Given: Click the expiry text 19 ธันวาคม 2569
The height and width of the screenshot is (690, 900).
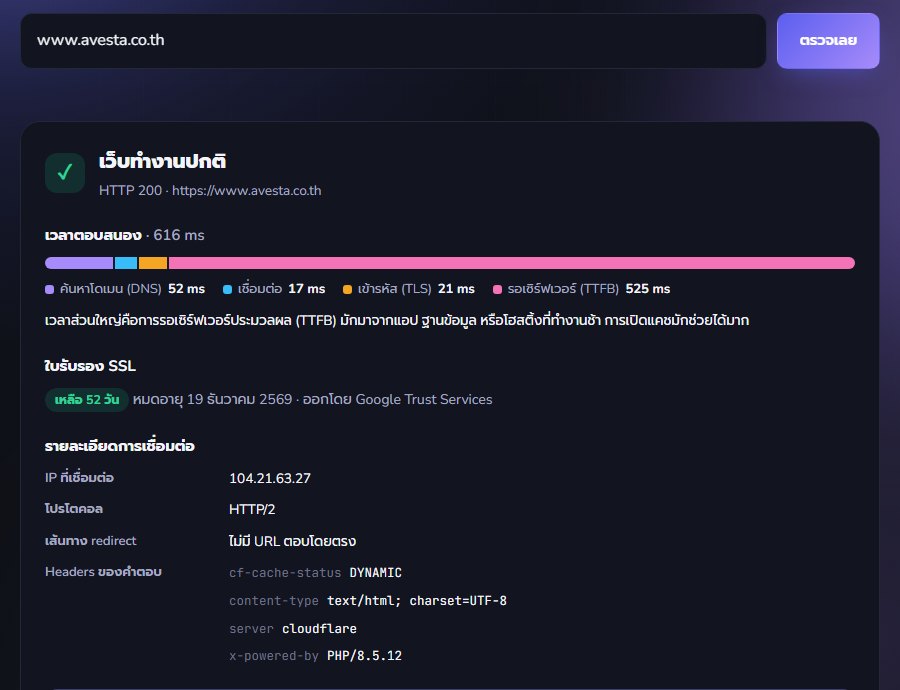Looking at the screenshot, I should [212, 400].
